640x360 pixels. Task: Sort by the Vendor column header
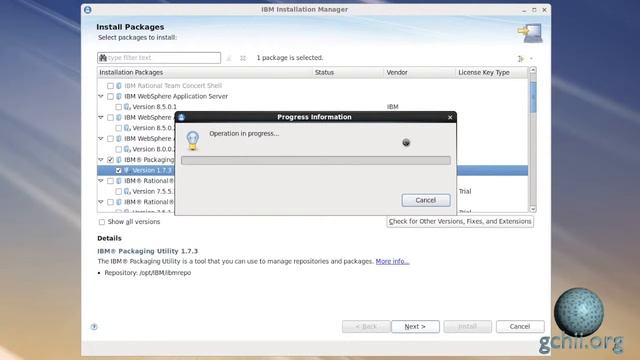point(420,72)
